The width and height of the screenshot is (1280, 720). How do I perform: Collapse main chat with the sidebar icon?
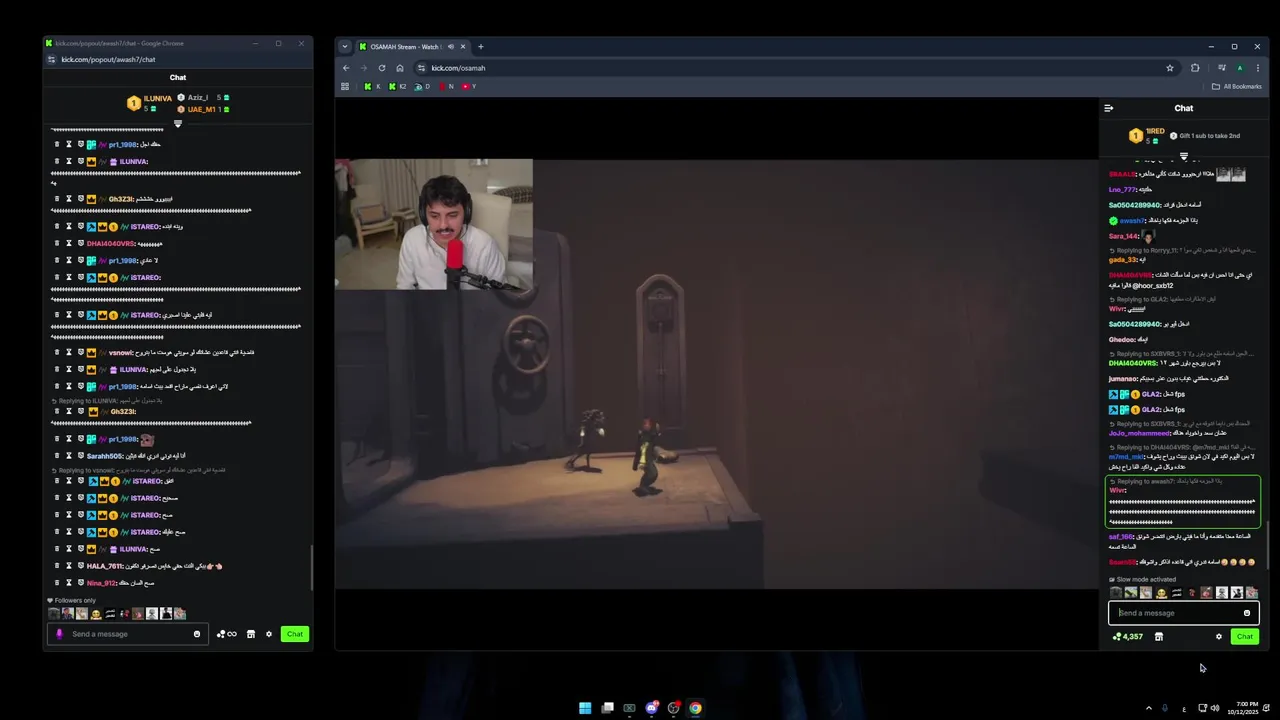click(x=1108, y=108)
